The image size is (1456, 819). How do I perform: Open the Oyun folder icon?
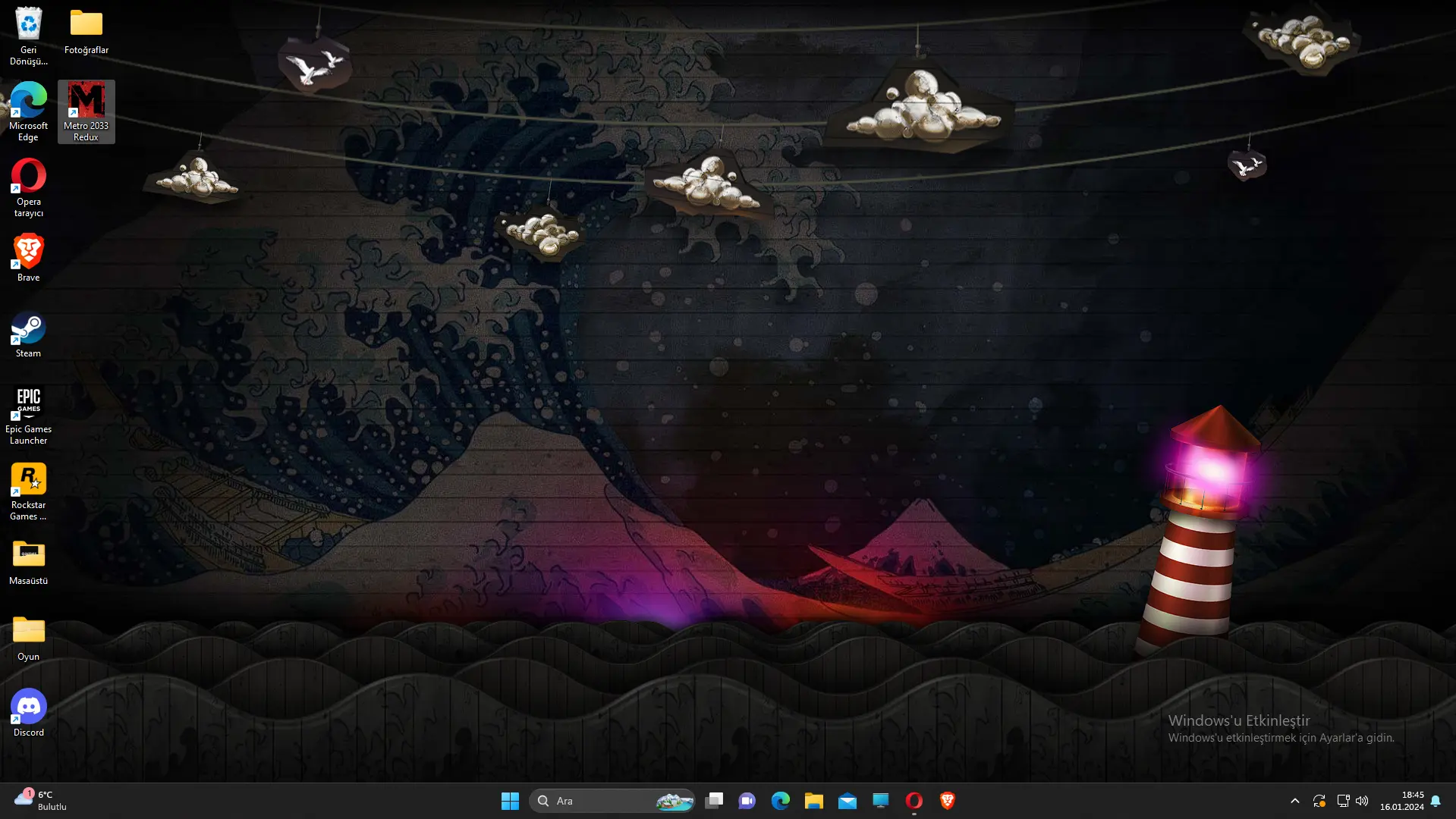(28, 637)
